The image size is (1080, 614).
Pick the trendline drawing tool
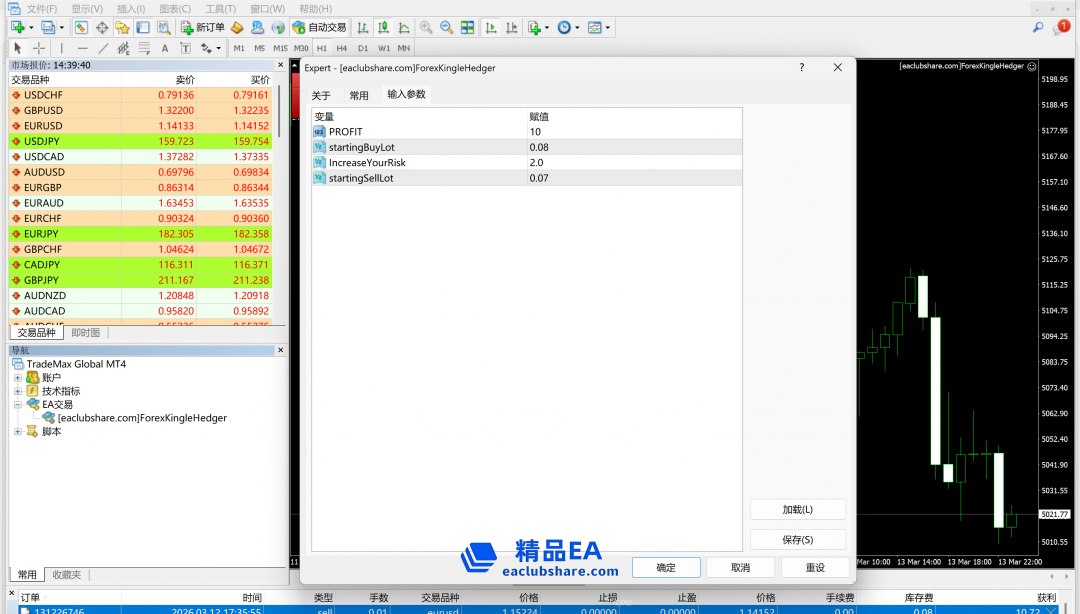103,48
